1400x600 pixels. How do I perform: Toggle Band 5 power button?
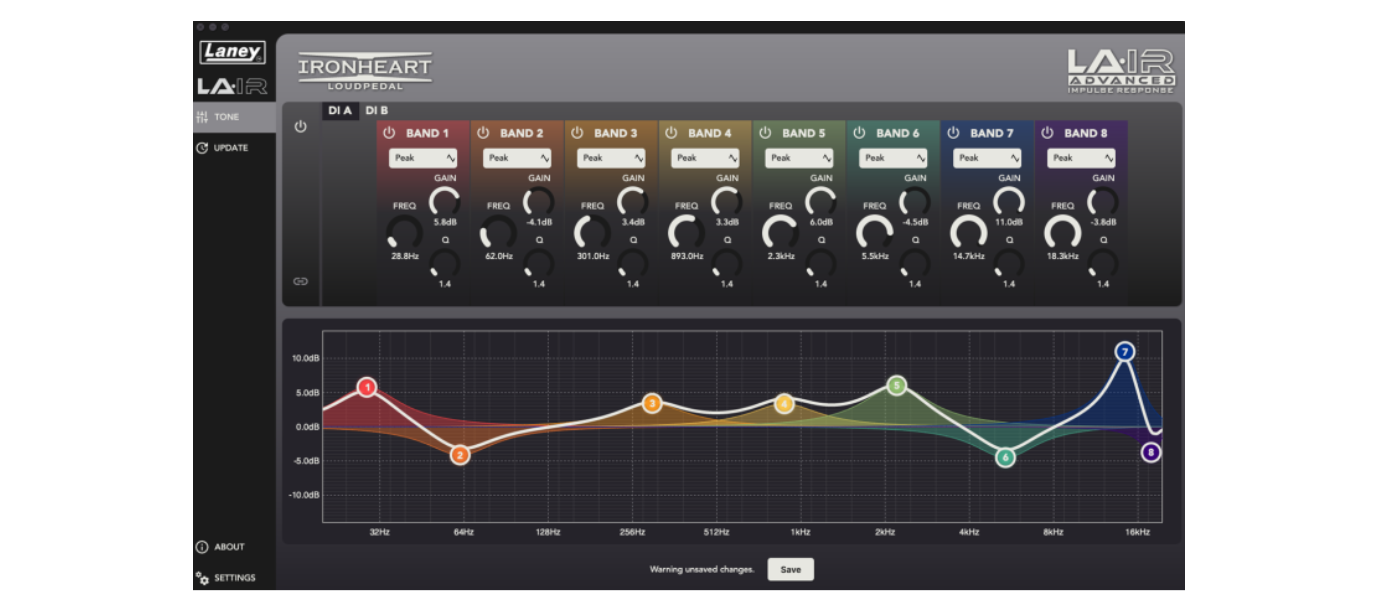coord(765,133)
